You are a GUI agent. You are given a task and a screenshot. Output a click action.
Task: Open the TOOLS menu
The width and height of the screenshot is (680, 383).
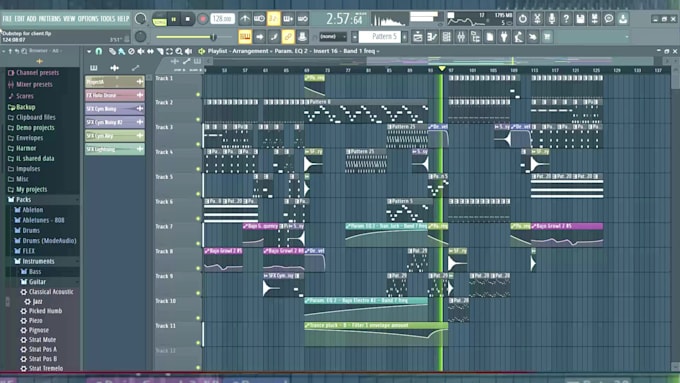coord(108,19)
